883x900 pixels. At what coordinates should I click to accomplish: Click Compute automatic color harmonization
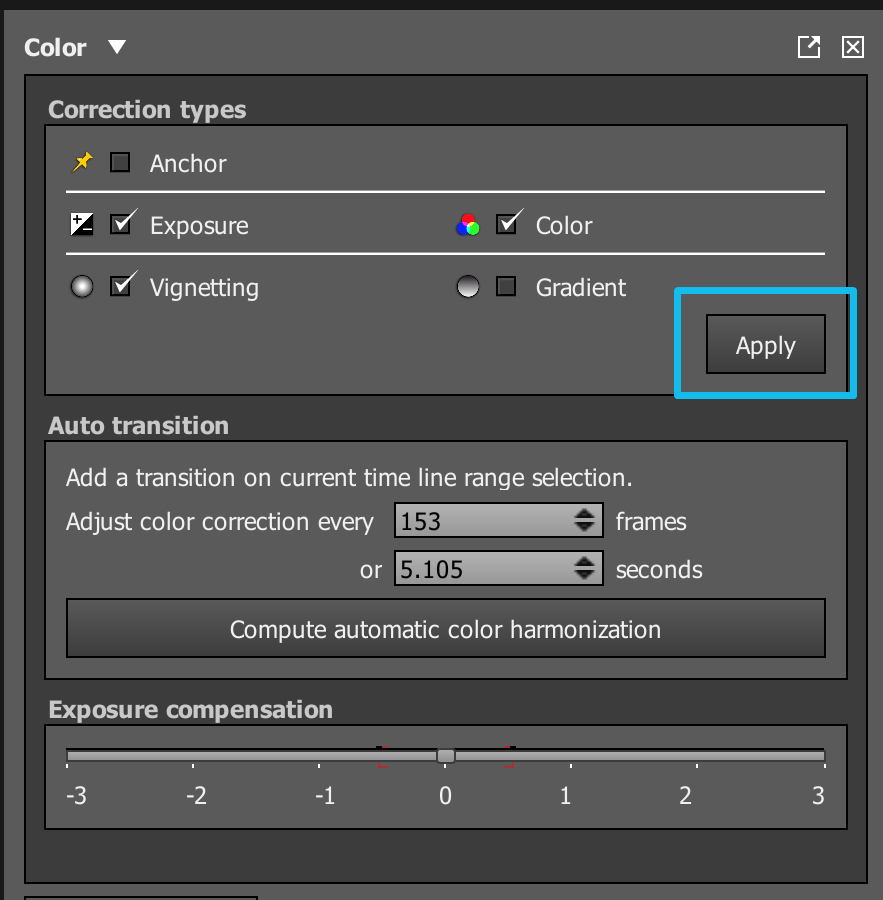click(445, 629)
